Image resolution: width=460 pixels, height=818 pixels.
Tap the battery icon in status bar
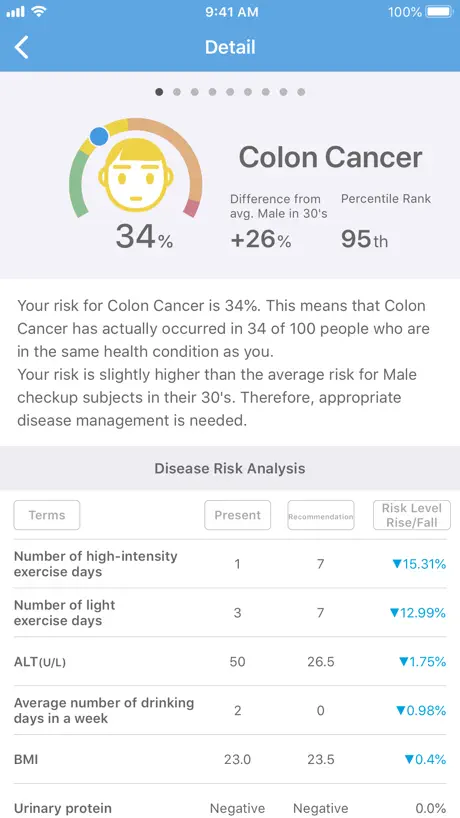point(439,11)
